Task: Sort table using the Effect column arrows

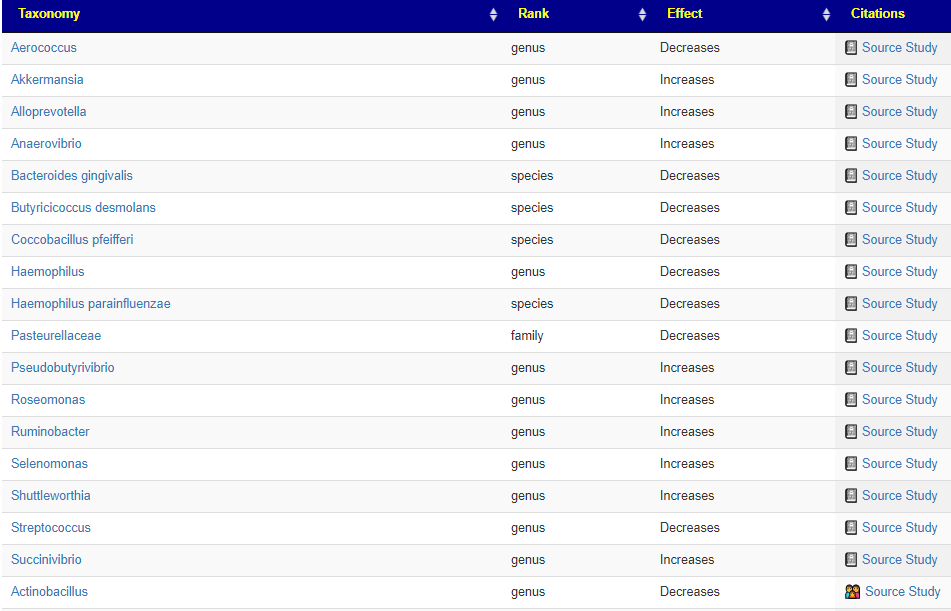Action: pos(826,15)
